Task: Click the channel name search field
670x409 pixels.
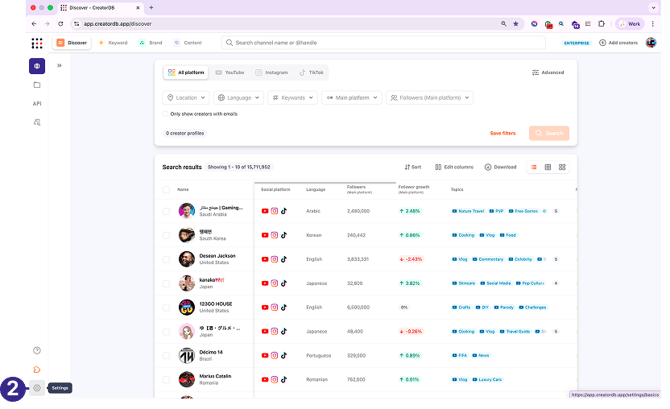Action: click(380, 43)
